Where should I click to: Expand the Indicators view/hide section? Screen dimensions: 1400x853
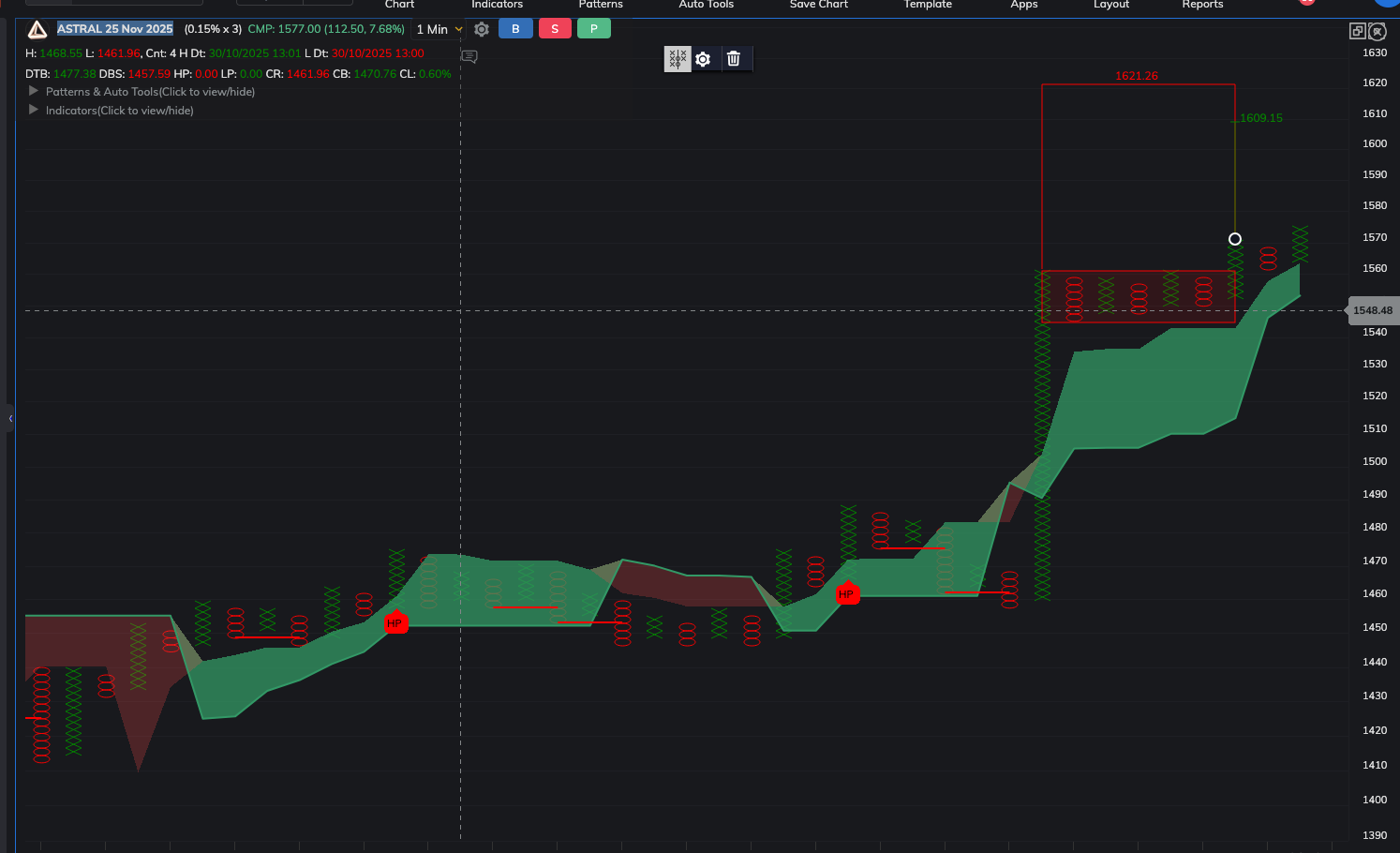35,111
